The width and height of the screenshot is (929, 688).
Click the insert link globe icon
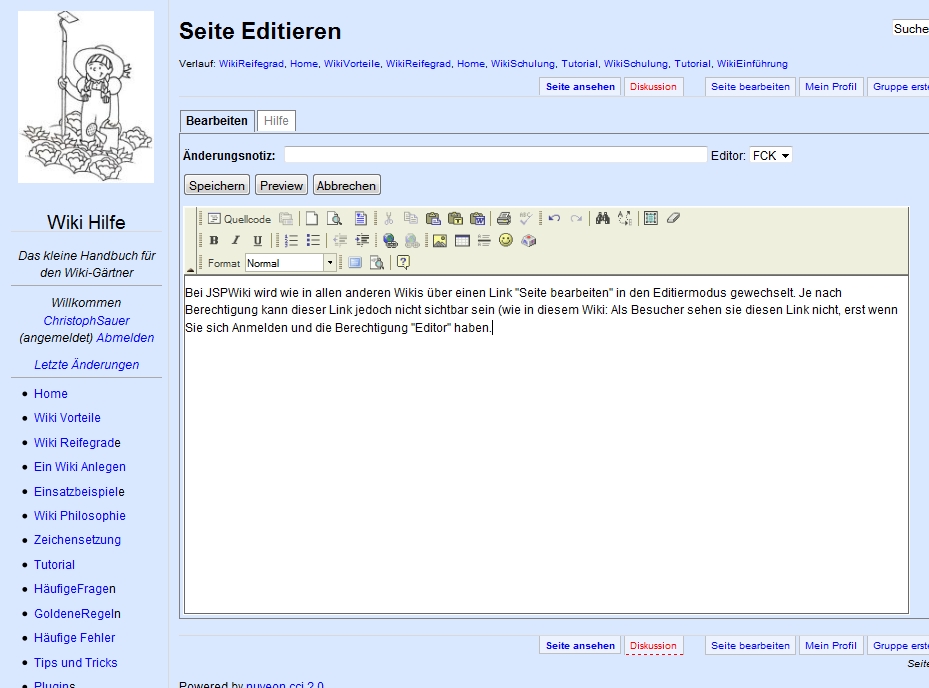(390, 240)
